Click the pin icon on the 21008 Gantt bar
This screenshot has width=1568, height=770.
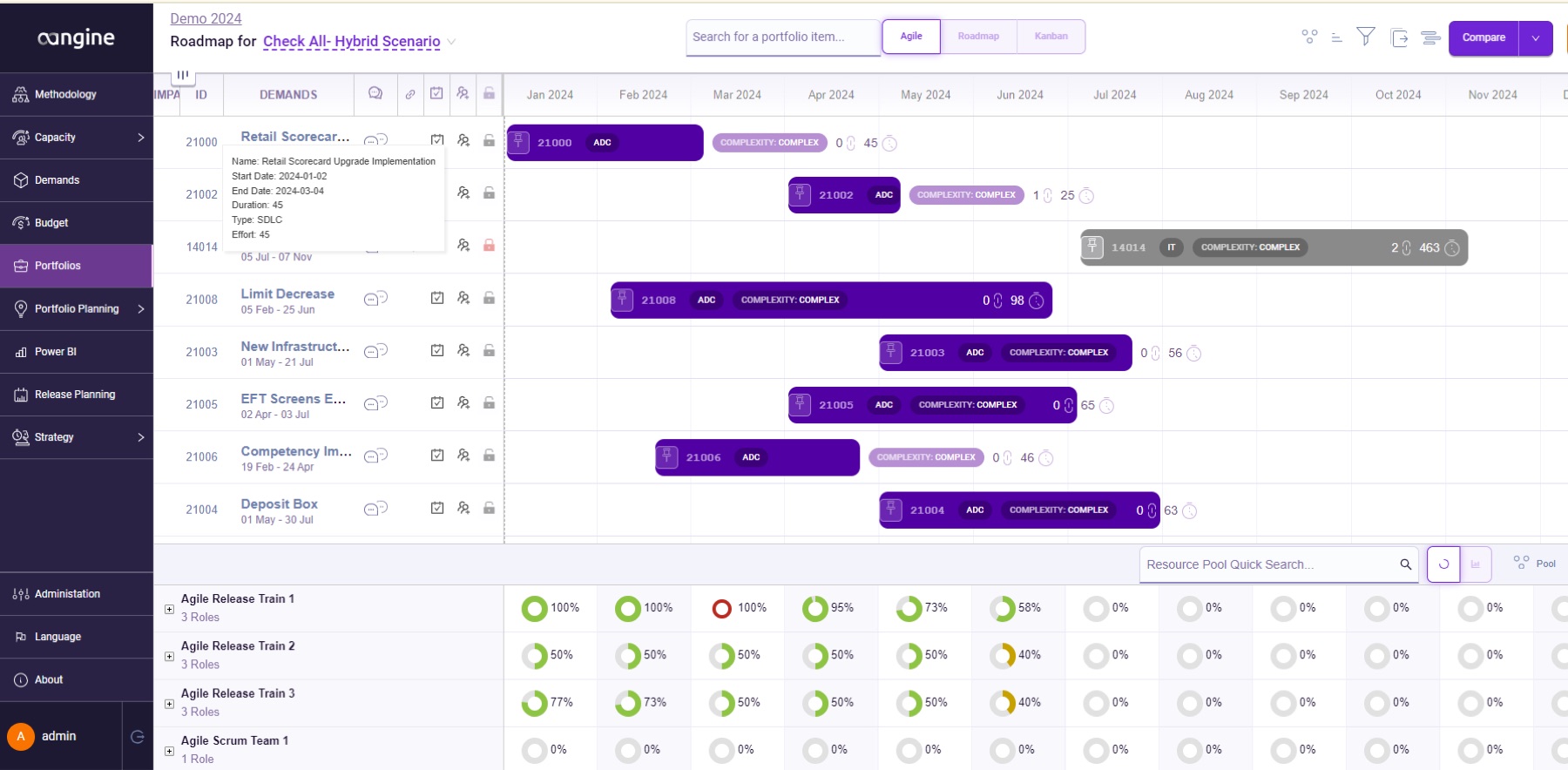(x=622, y=300)
